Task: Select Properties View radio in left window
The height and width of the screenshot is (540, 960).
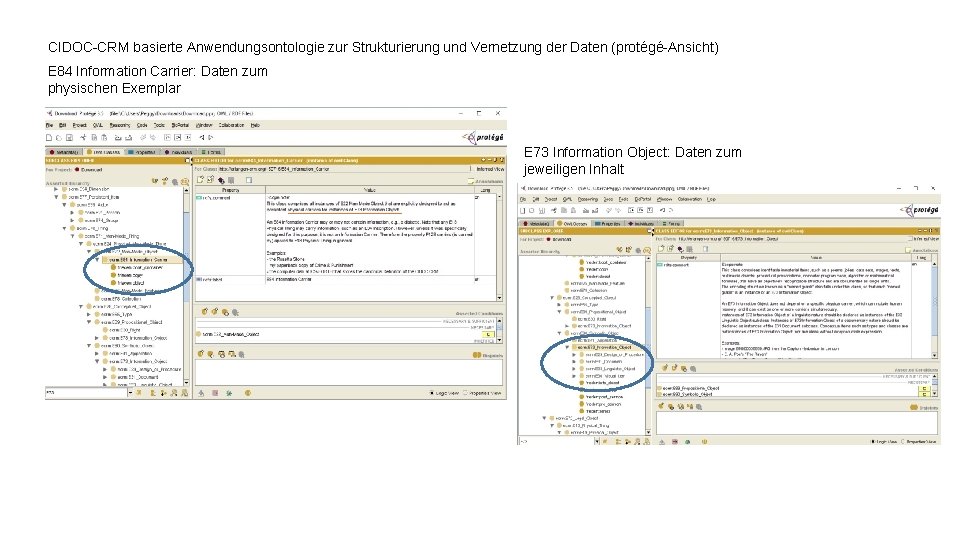Action: tap(465, 393)
